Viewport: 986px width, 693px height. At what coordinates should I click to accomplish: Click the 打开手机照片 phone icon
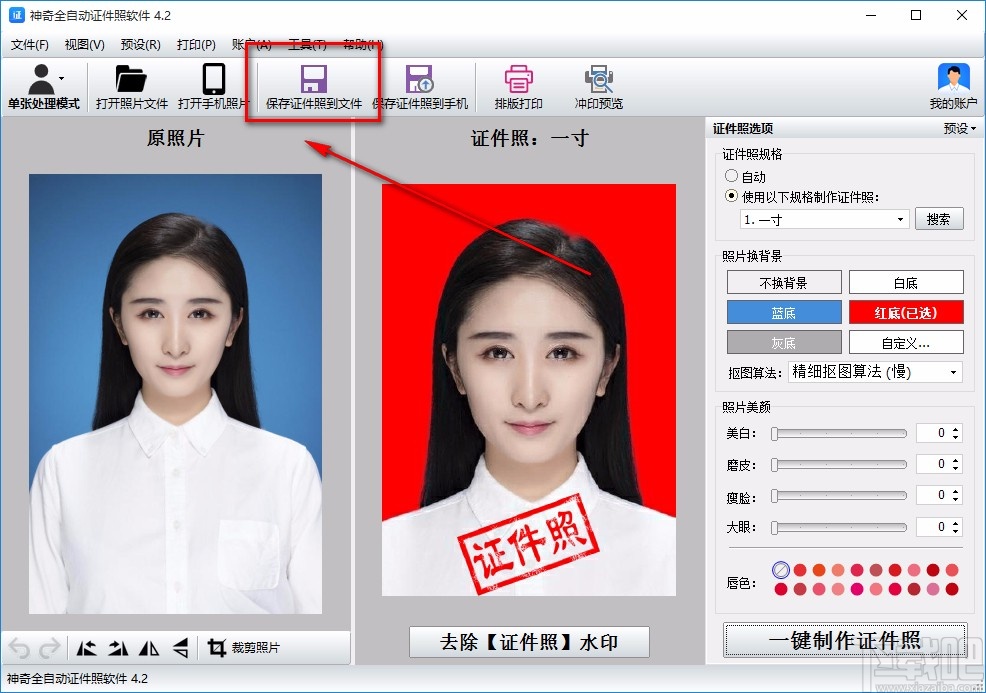click(214, 79)
